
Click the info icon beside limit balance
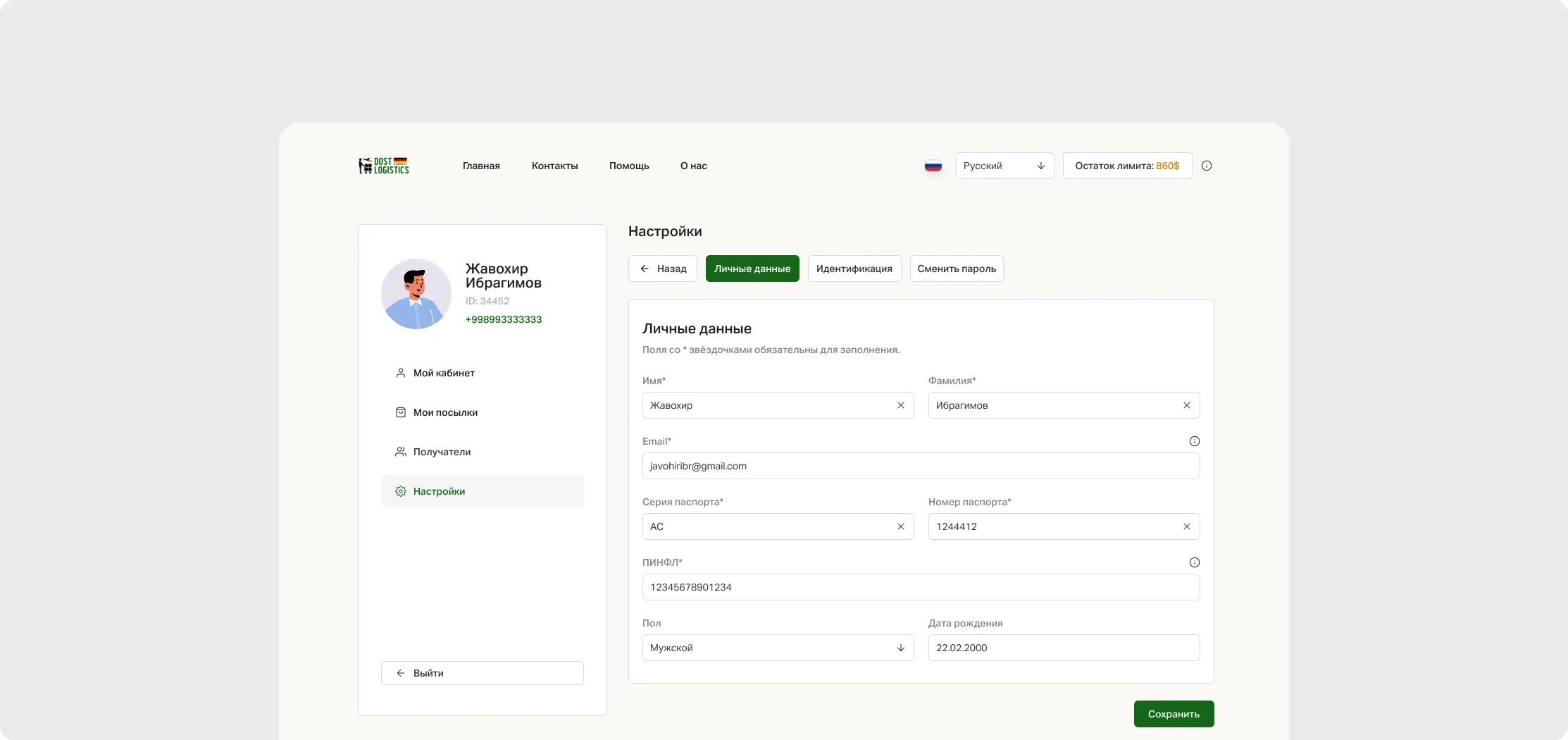coord(1207,166)
